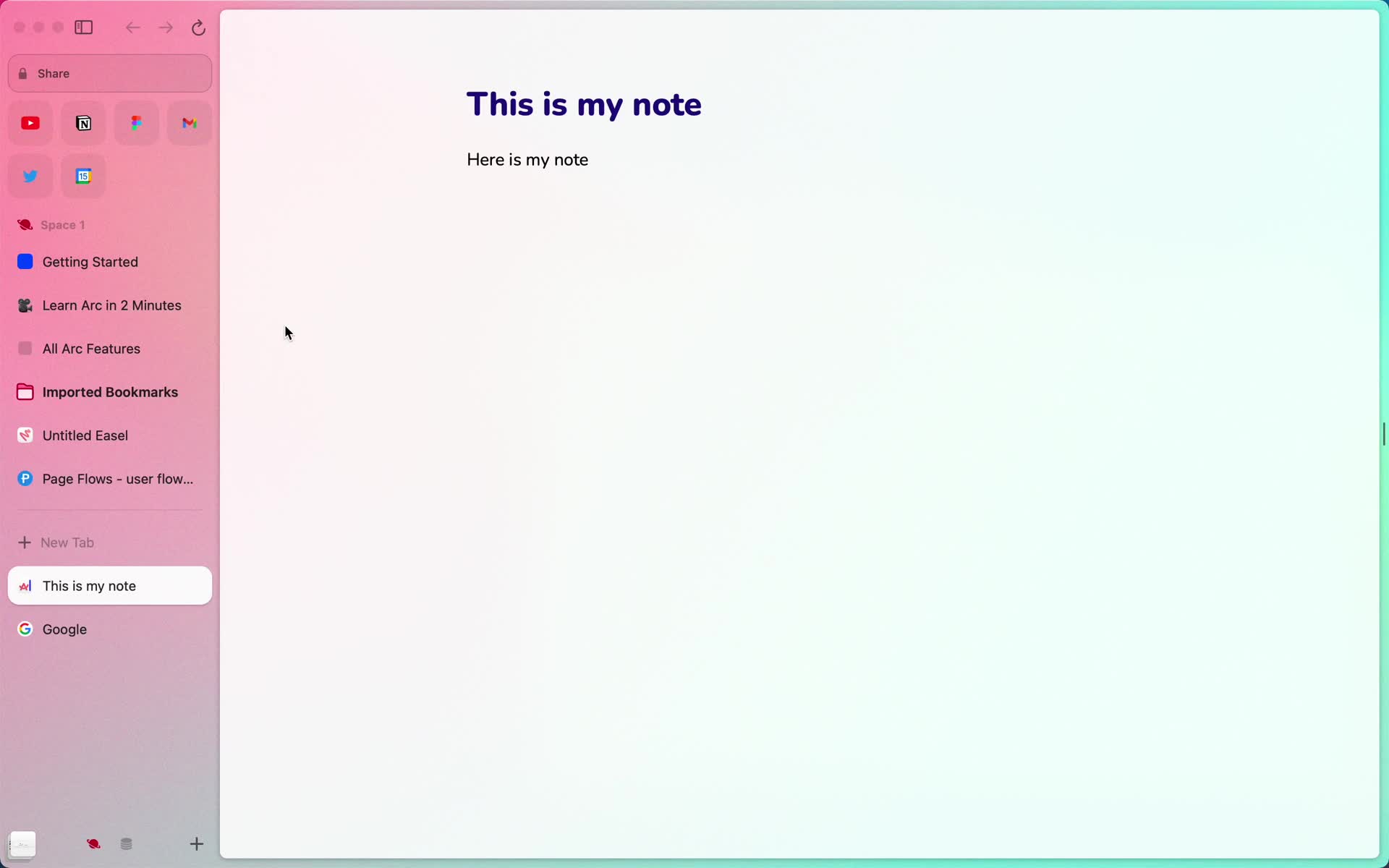Viewport: 1389px width, 868px height.
Task: Click the new item plus button bottom right
Action: [x=196, y=843]
